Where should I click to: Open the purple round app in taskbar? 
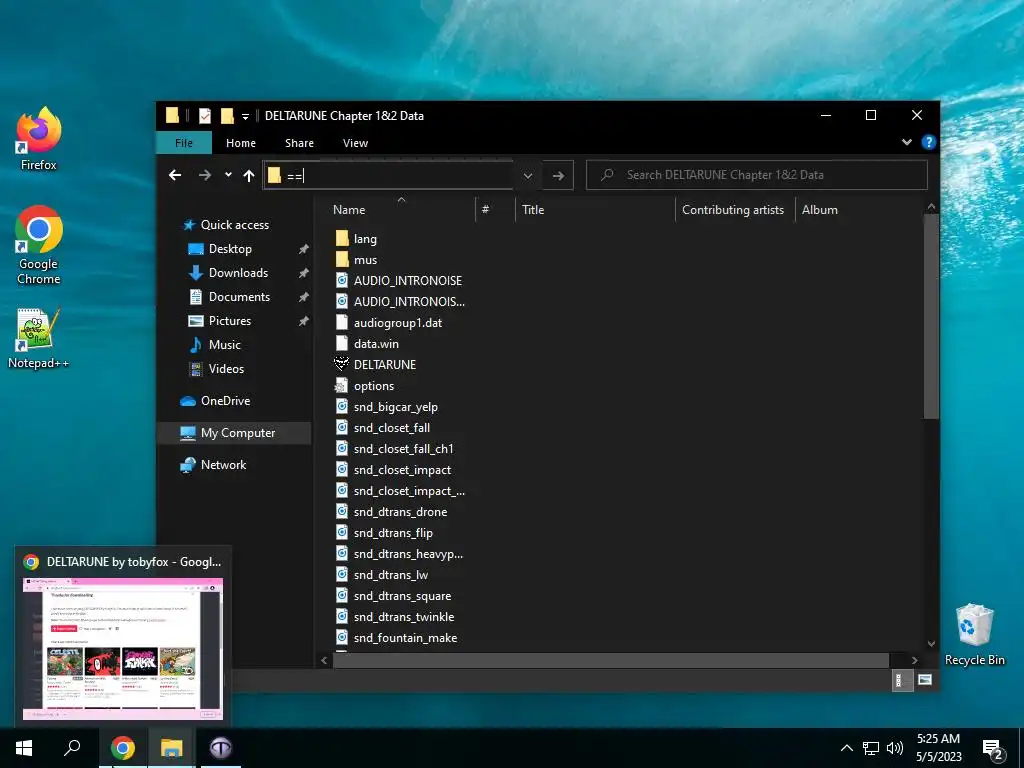221,748
